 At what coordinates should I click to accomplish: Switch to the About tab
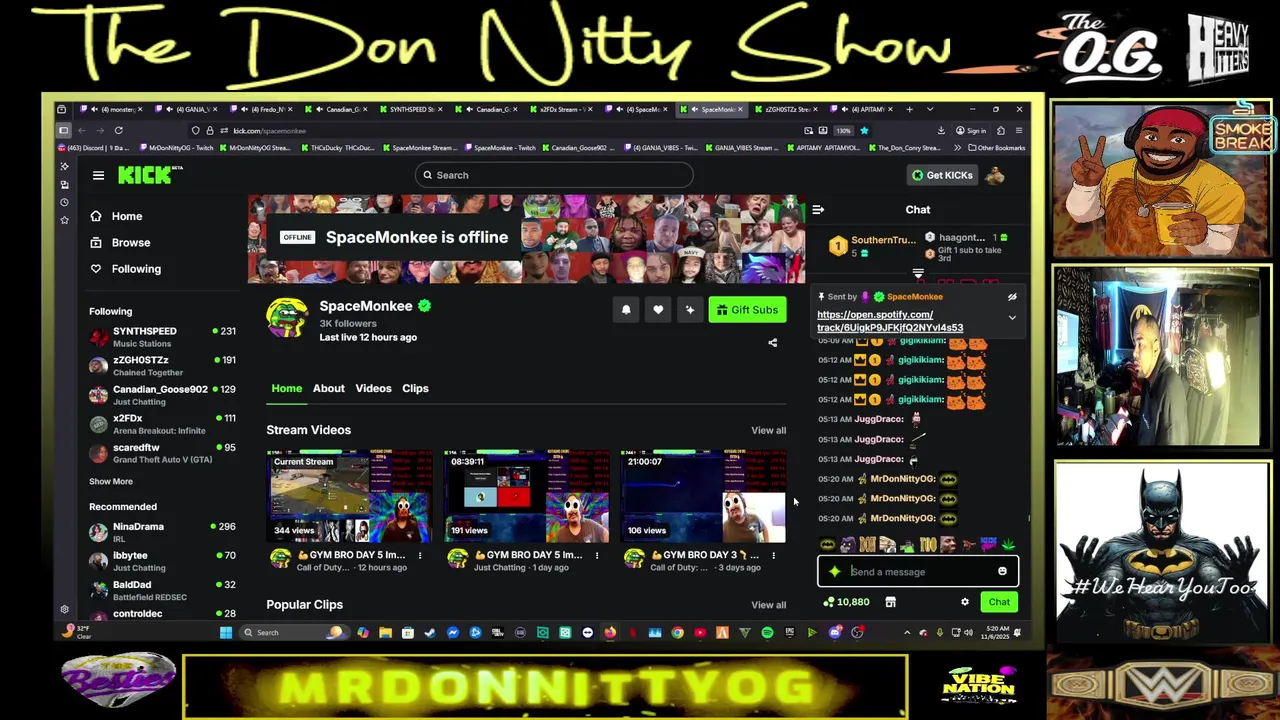click(x=328, y=388)
